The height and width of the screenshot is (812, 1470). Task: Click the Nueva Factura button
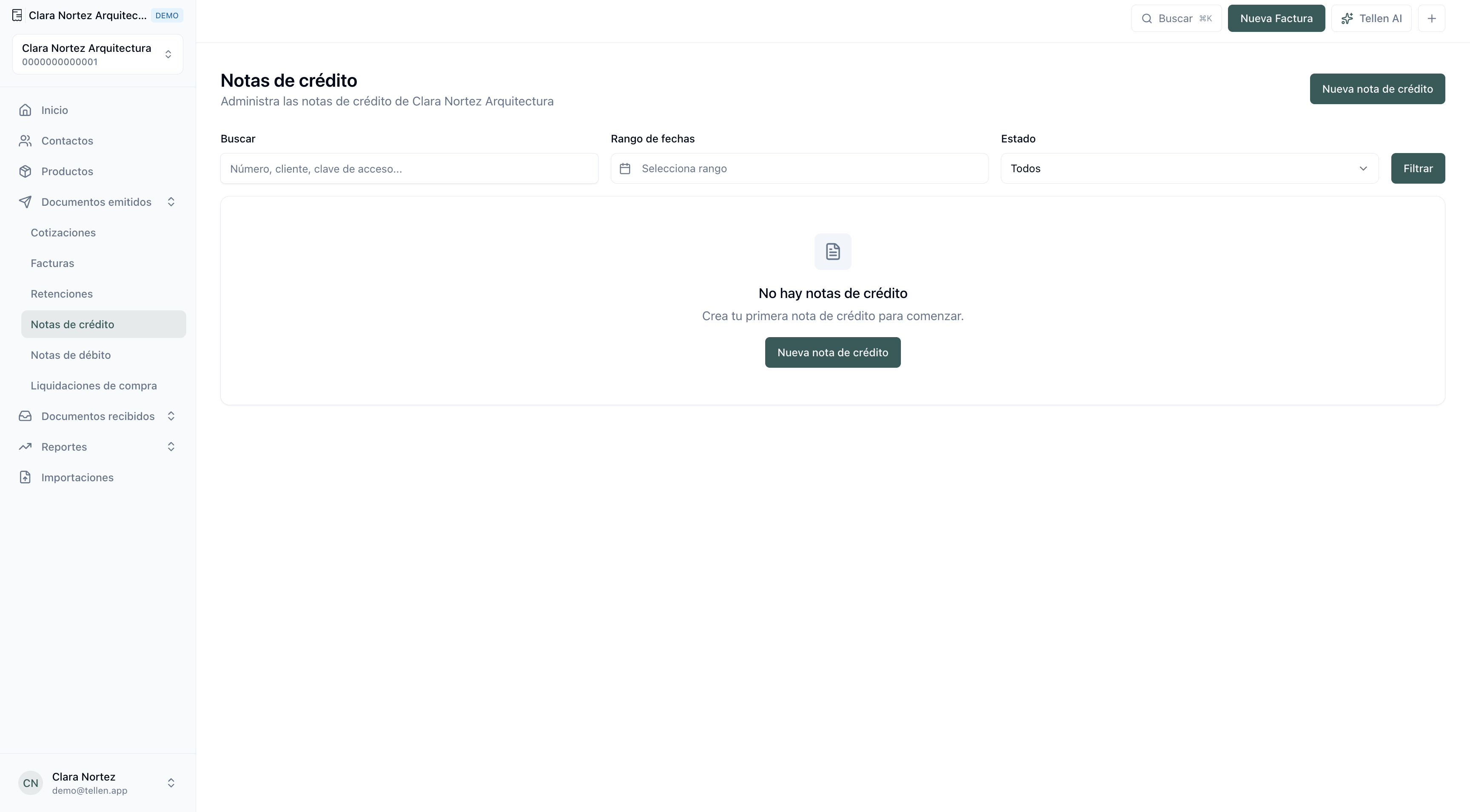coord(1276,18)
